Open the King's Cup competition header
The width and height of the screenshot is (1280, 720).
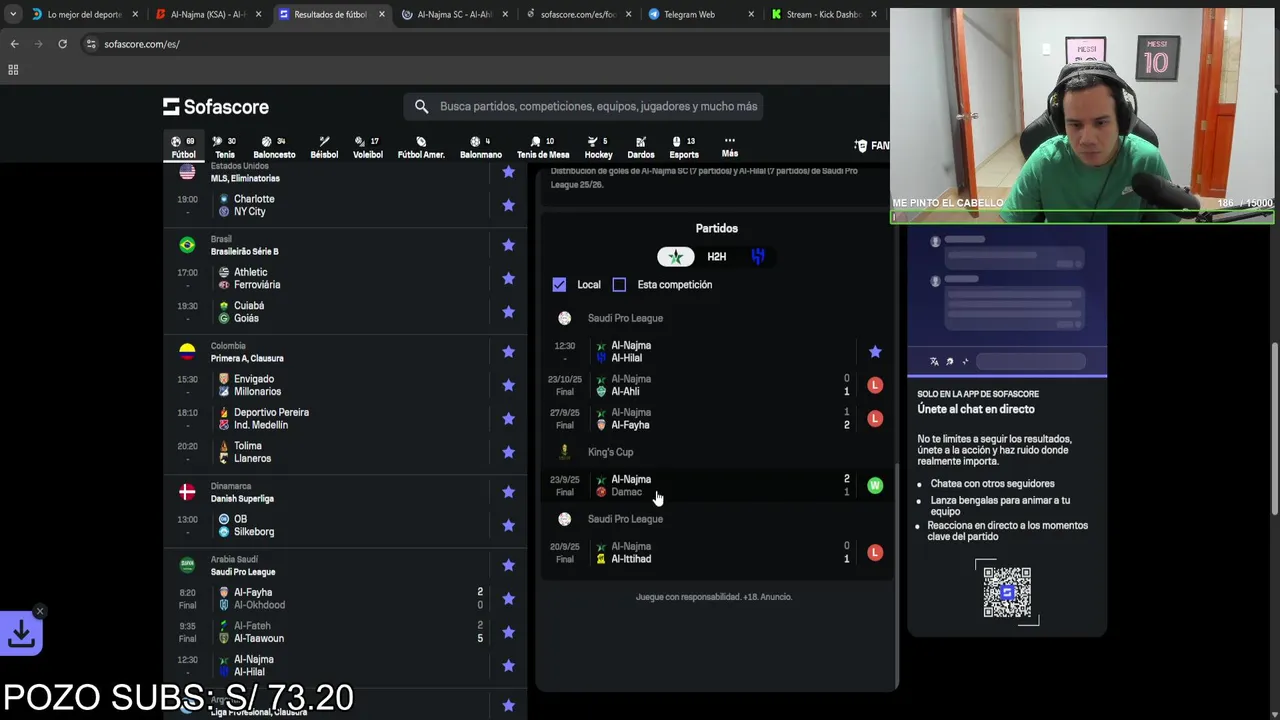point(610,452)
